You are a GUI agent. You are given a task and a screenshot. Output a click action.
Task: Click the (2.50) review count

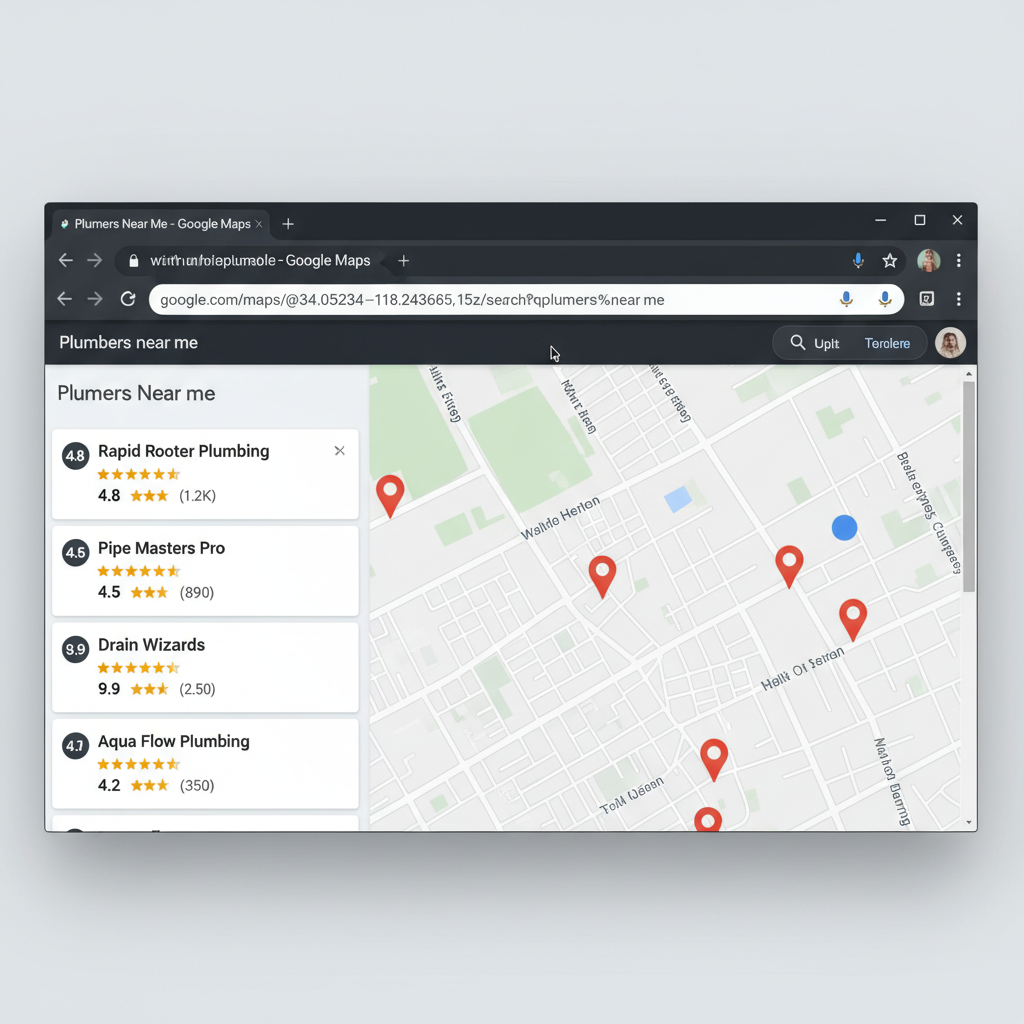coord(197,689)
